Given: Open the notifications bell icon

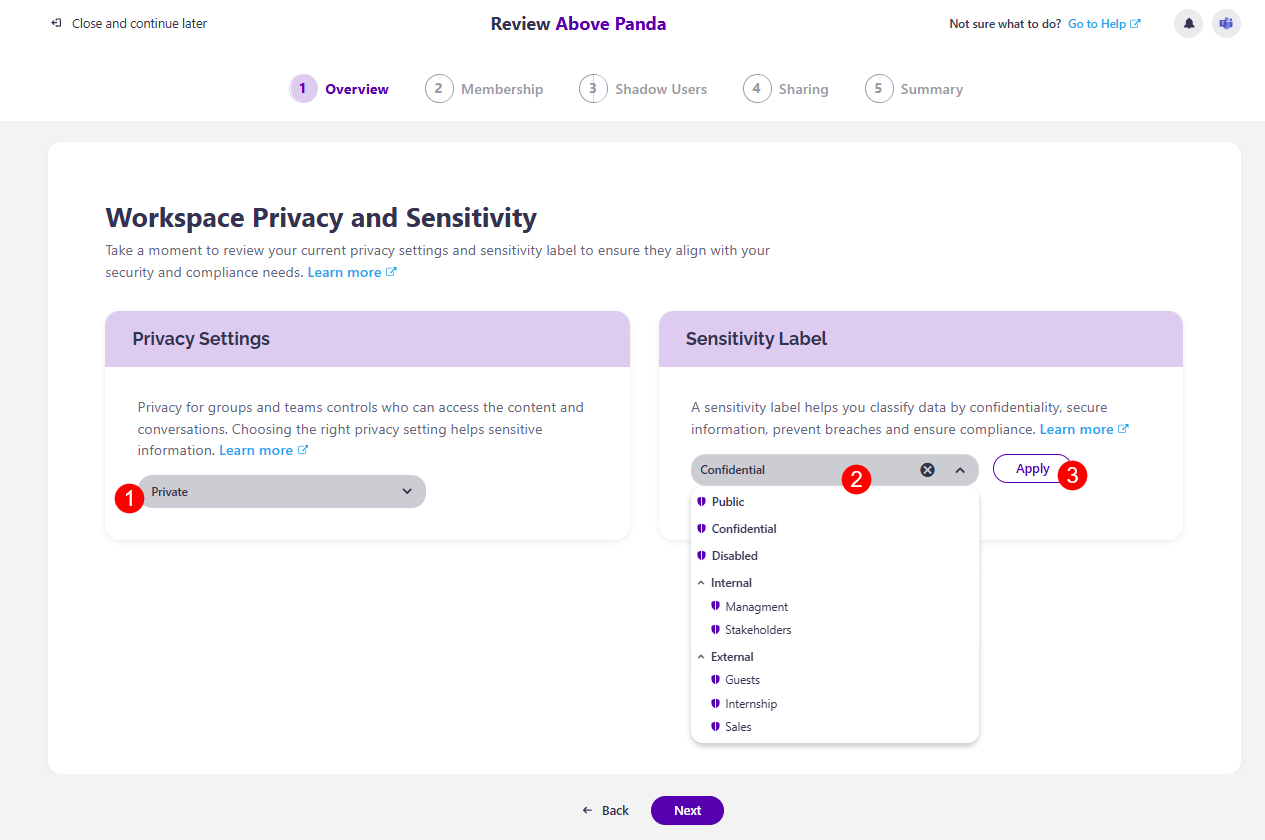Looking at the screenshot, I should (1188, 23).
